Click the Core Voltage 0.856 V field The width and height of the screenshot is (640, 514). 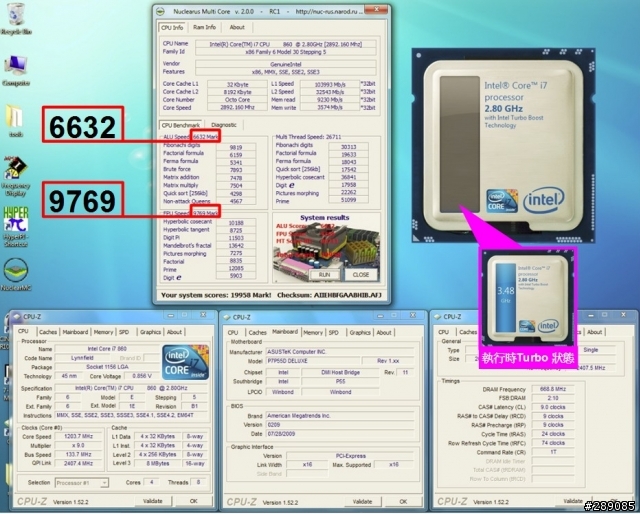(142, 376)
